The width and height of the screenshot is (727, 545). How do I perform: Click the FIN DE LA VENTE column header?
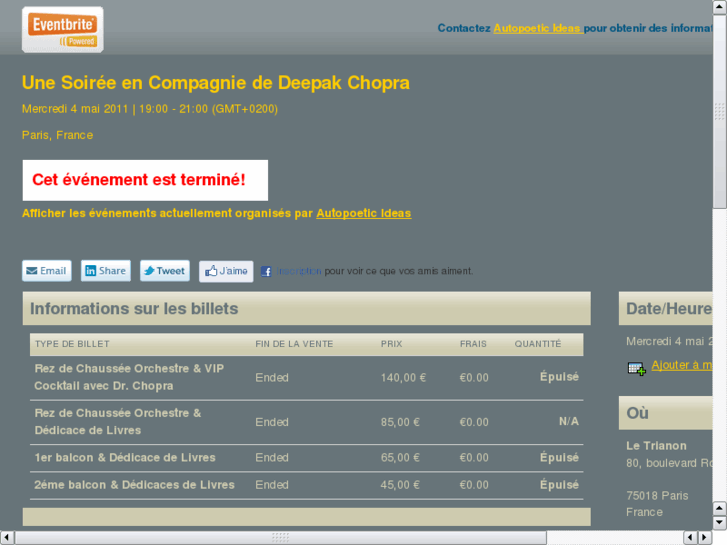[x=294, y=344]
